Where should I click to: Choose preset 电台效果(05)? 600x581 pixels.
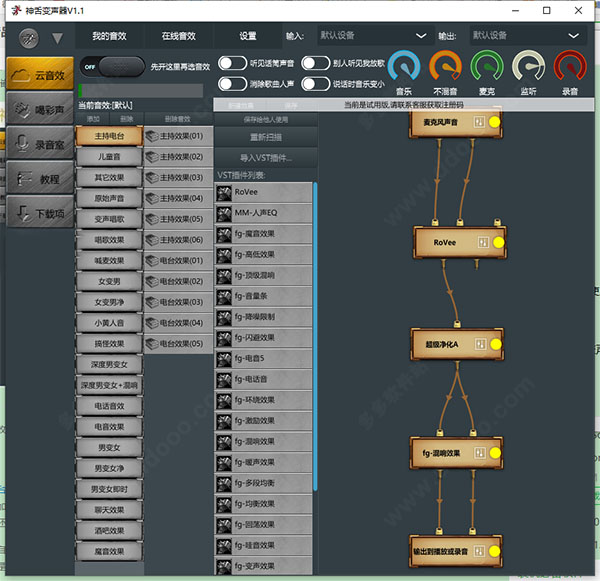[x=178, y=344]
